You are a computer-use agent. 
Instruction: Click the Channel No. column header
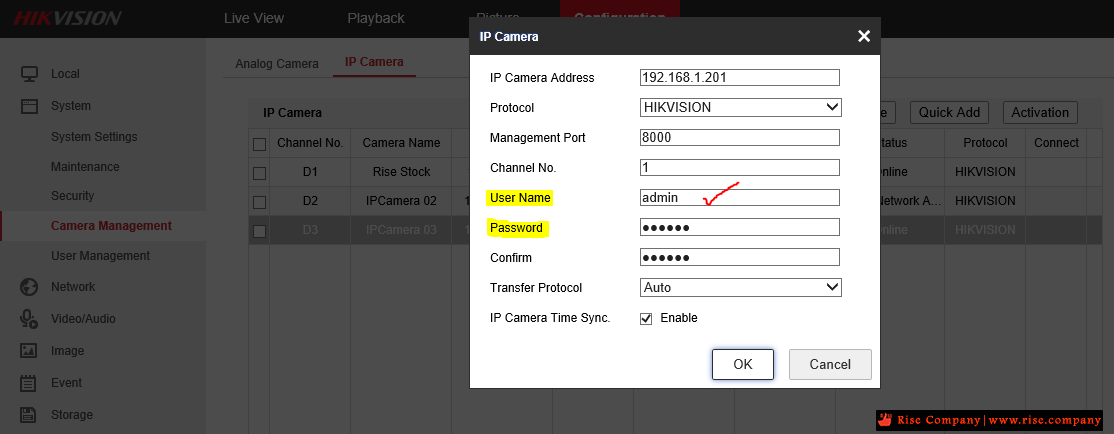point(310,143)
